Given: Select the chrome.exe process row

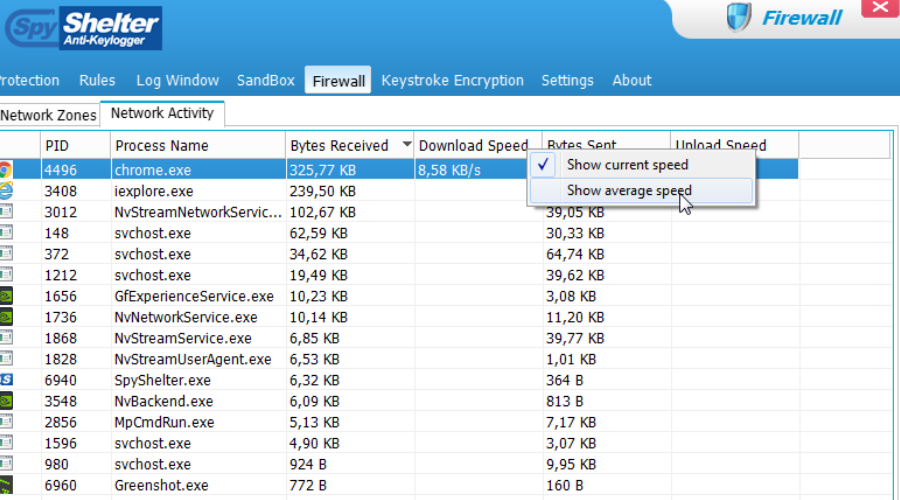Looking at the screenshot, I should pyautogui.click(x=399, y=170).
